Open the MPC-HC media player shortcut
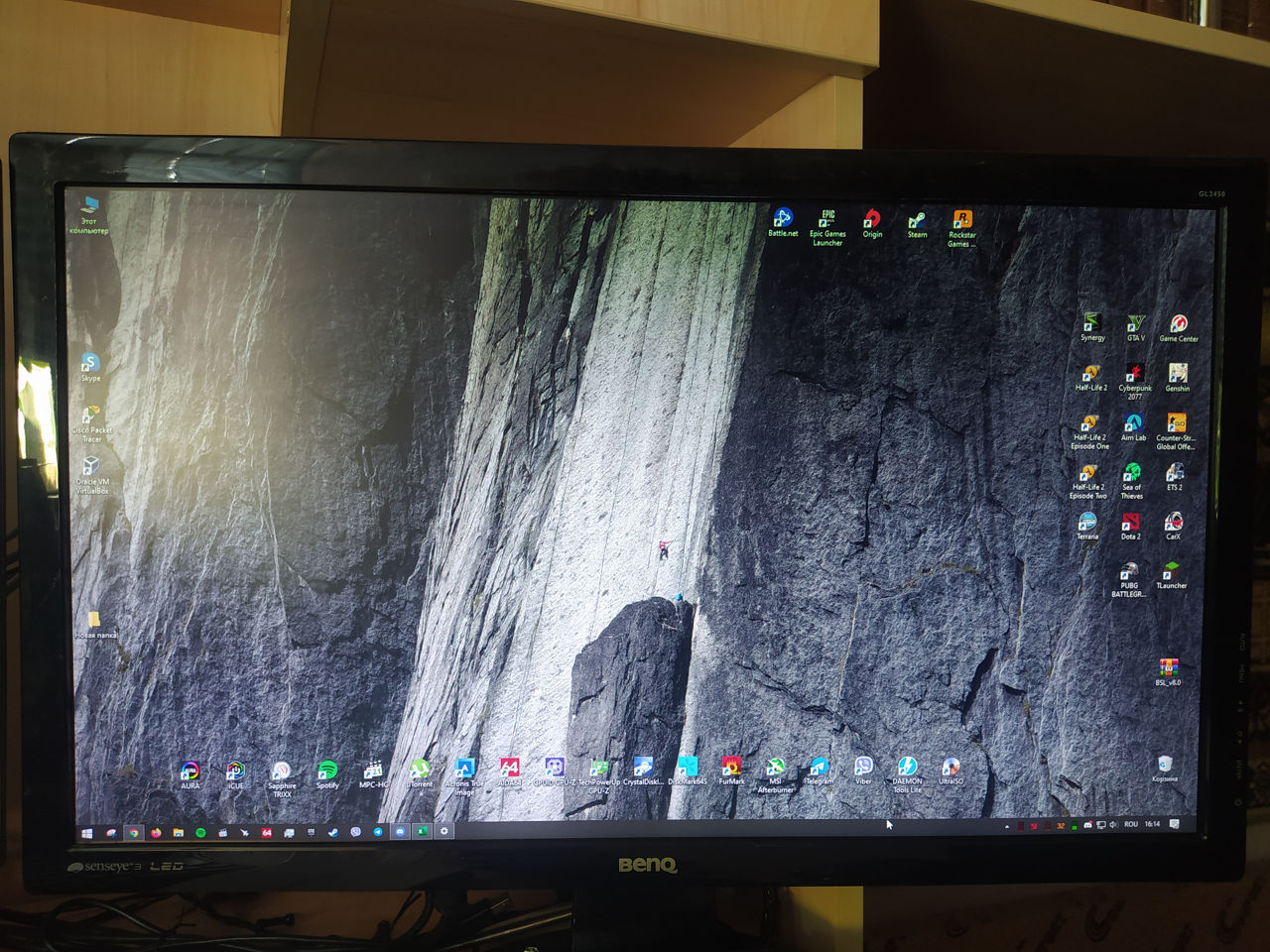Viewport: 1270px width, 952px height. 373,773
